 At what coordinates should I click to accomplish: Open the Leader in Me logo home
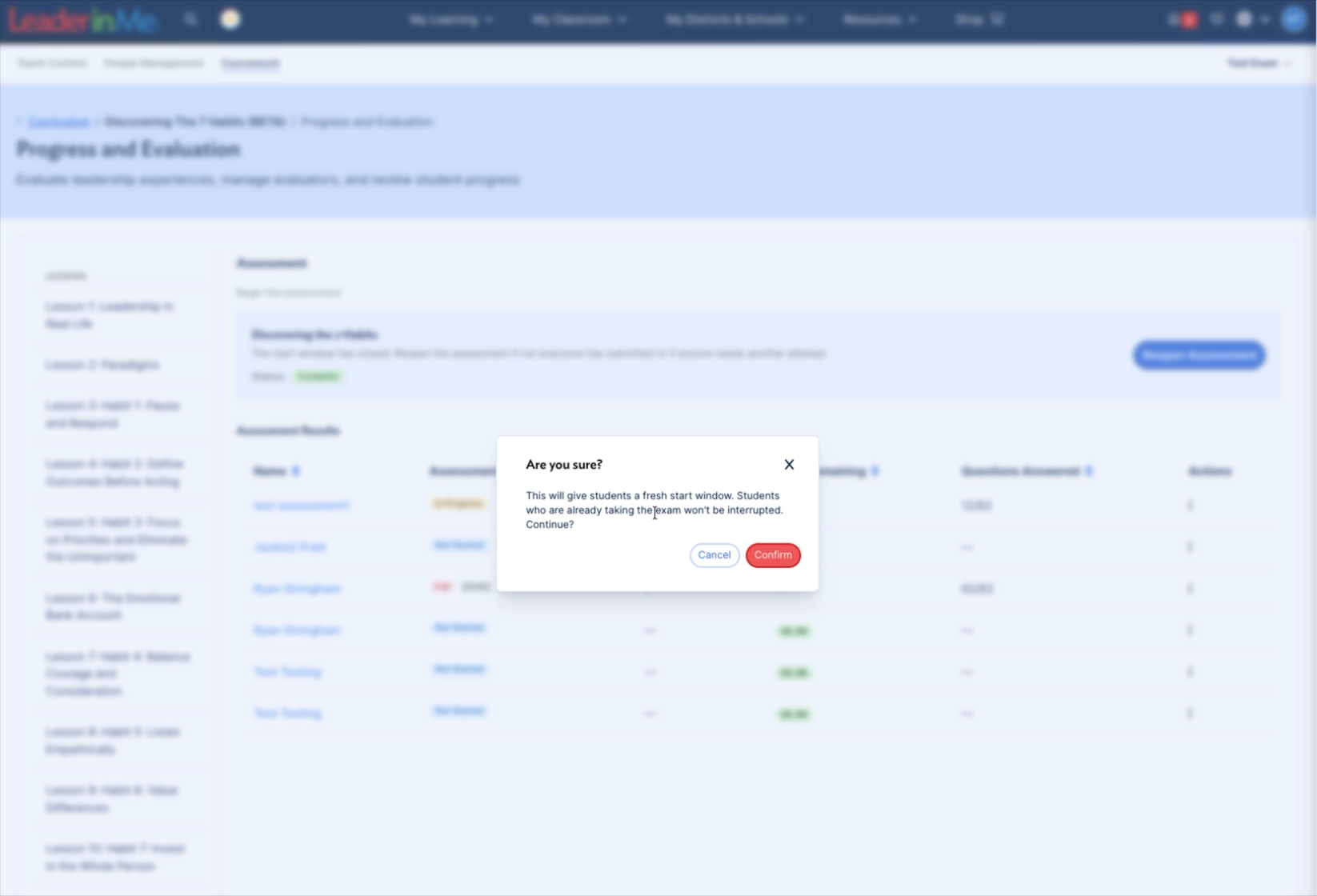(x=83, y=20)
